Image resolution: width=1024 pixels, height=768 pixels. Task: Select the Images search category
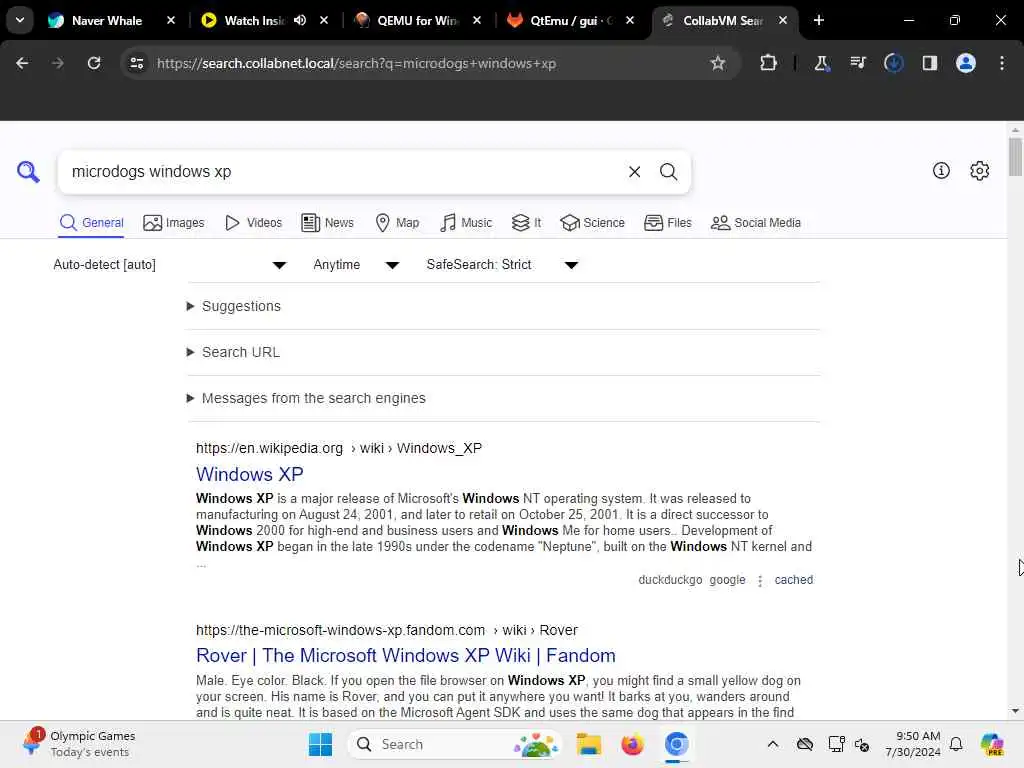[x=174, y=223]
